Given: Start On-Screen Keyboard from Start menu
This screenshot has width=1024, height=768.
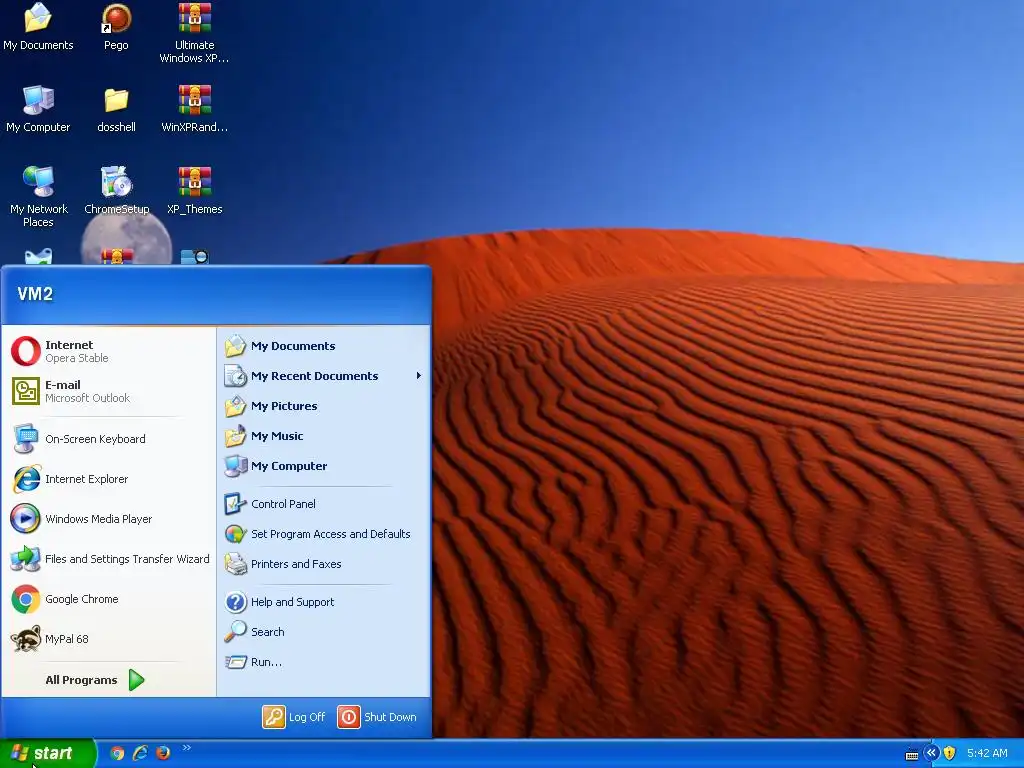Looking at the screenshot, I should tap(108, 439).
